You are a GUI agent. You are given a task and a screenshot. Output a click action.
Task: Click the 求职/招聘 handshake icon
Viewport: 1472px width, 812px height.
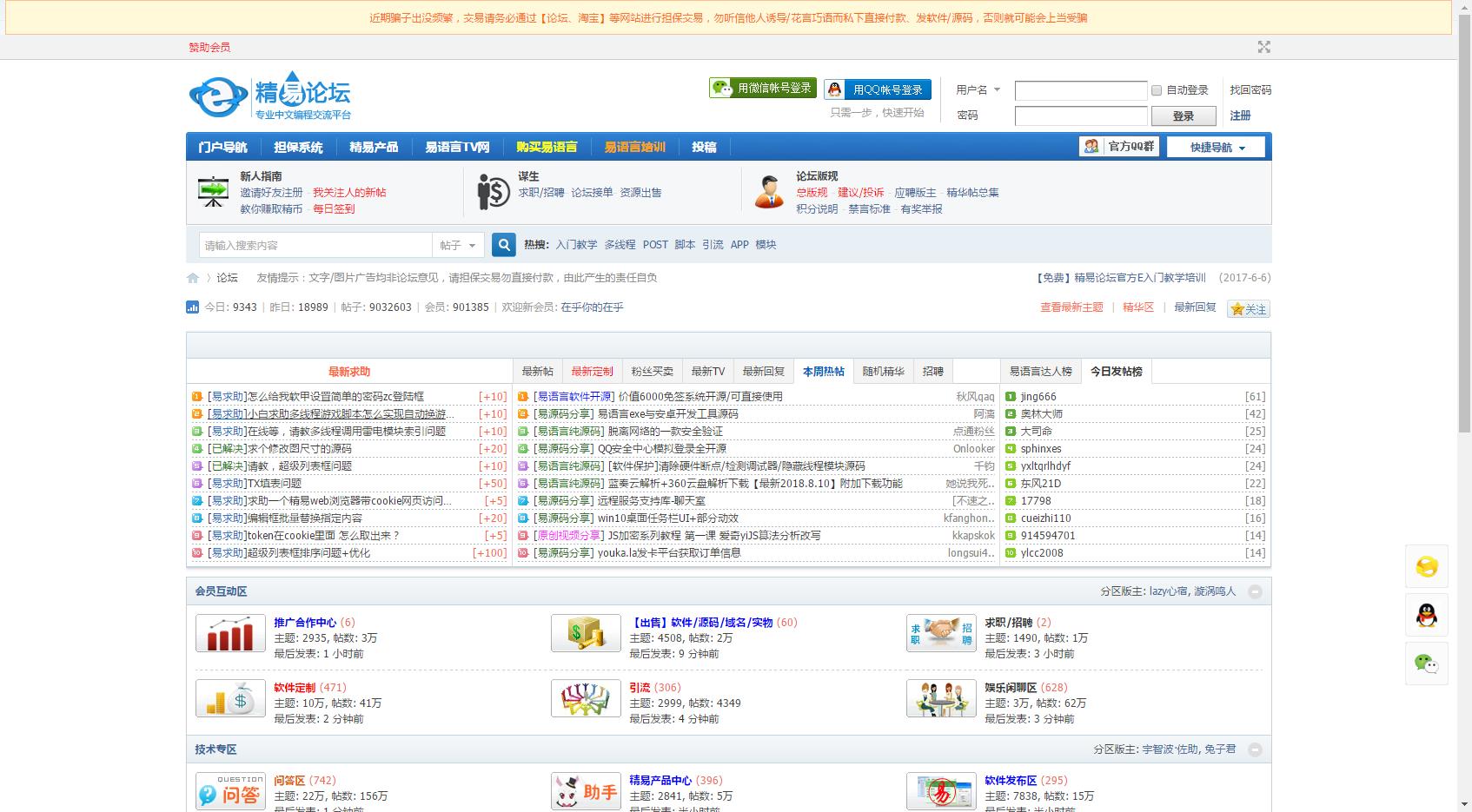941,633
